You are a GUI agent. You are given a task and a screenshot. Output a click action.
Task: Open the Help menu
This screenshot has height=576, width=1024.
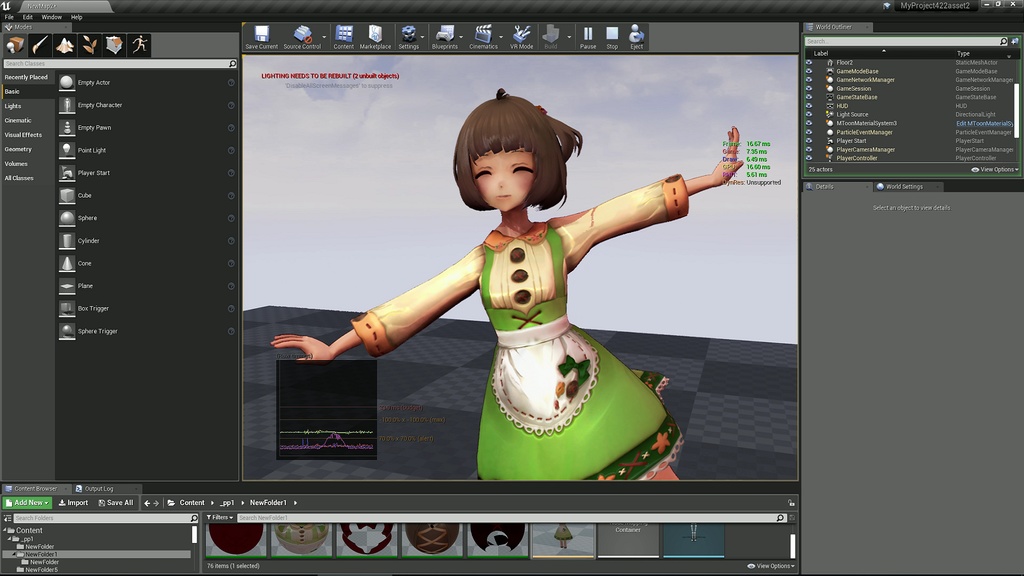coord(76,17)
